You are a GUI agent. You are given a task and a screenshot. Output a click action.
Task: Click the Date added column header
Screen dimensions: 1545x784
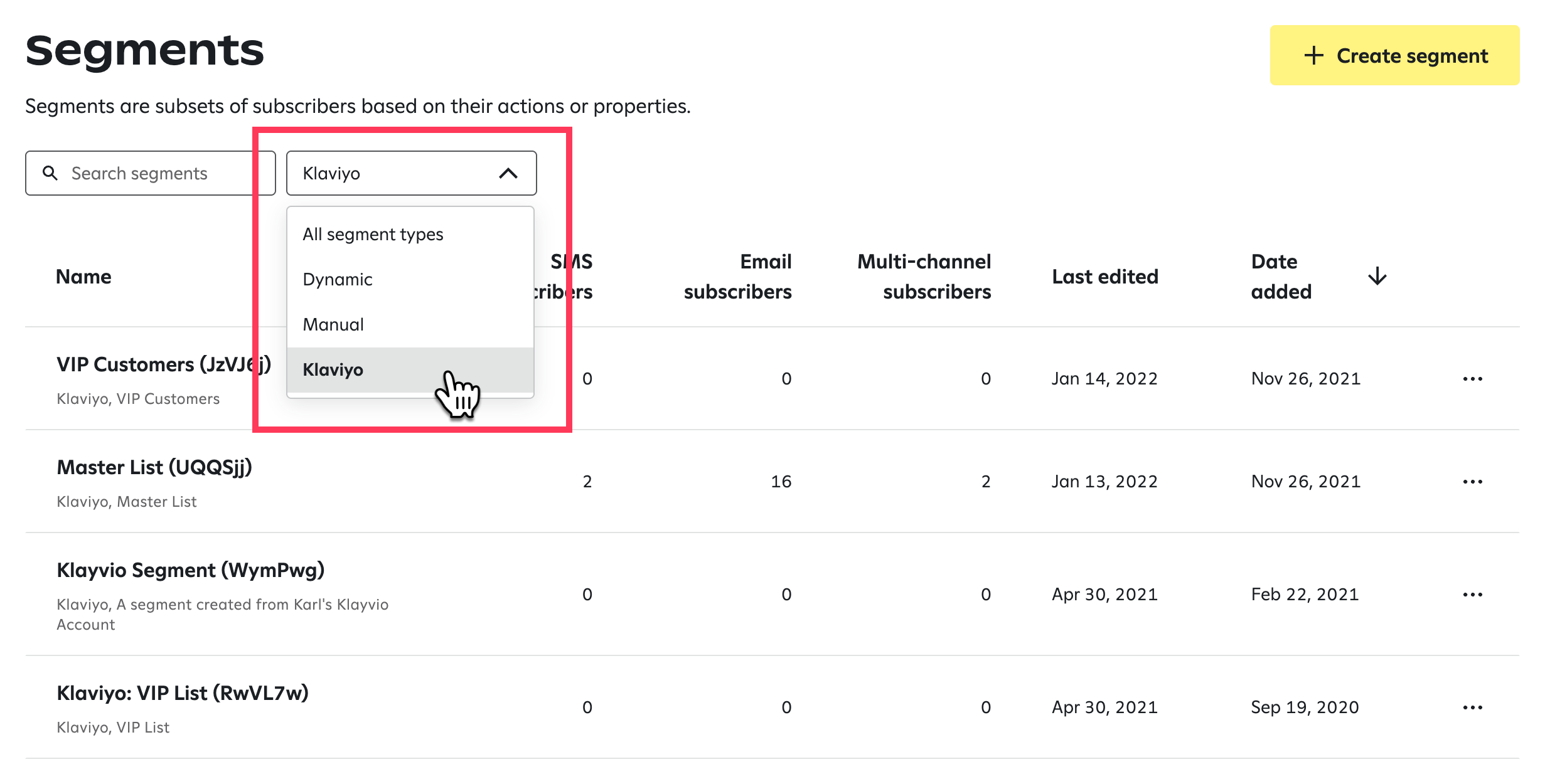pos(1281,277)
